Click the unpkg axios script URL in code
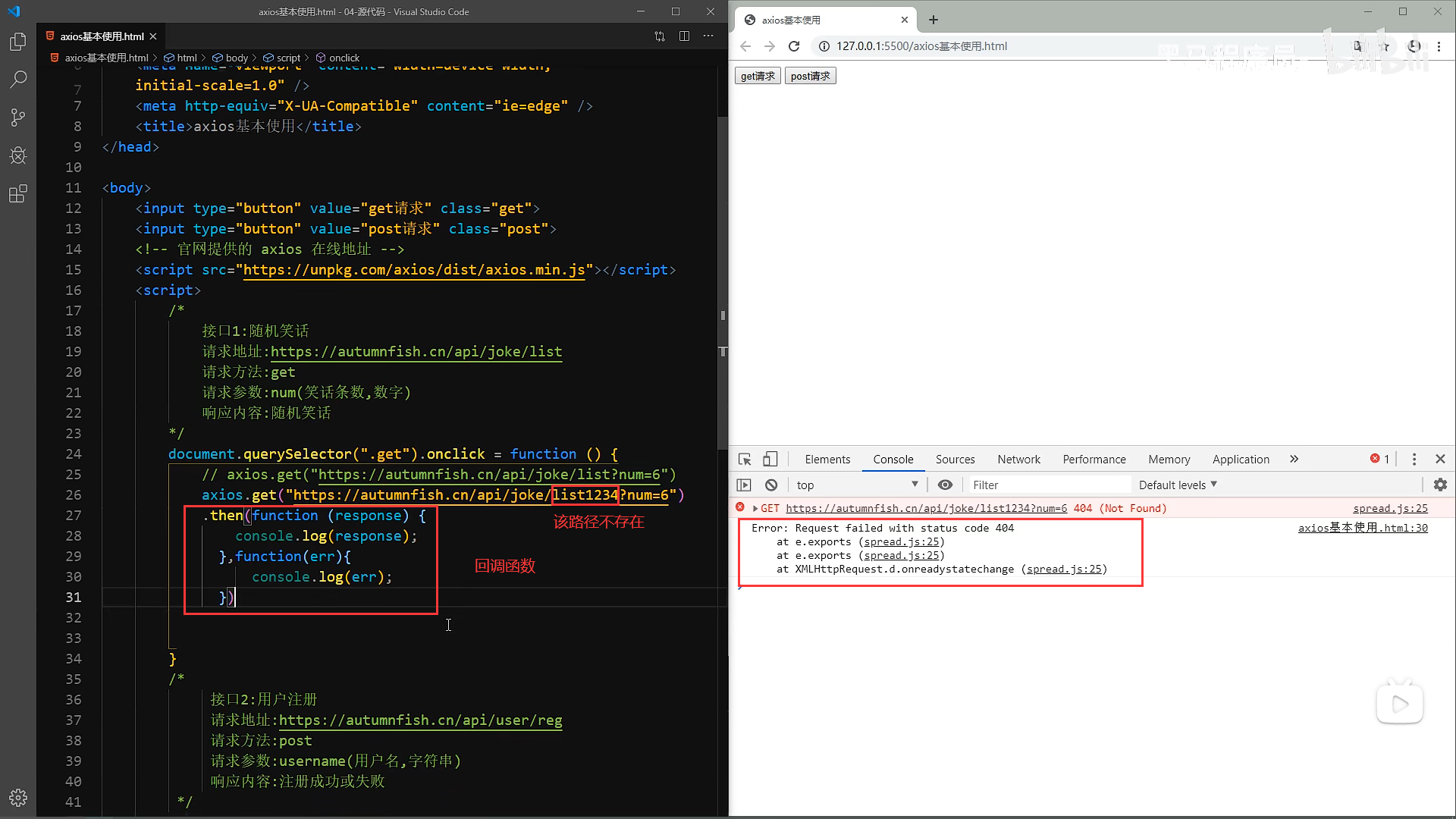The image size is (1456, 819). [414, 270]
